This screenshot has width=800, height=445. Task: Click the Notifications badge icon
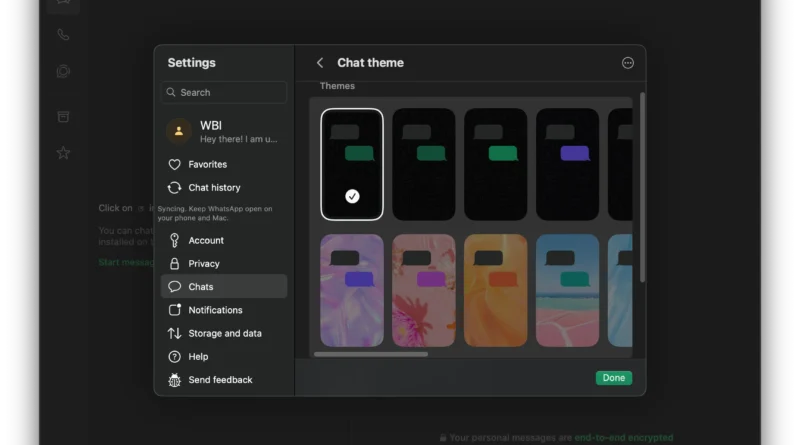(x=174, y=309)
